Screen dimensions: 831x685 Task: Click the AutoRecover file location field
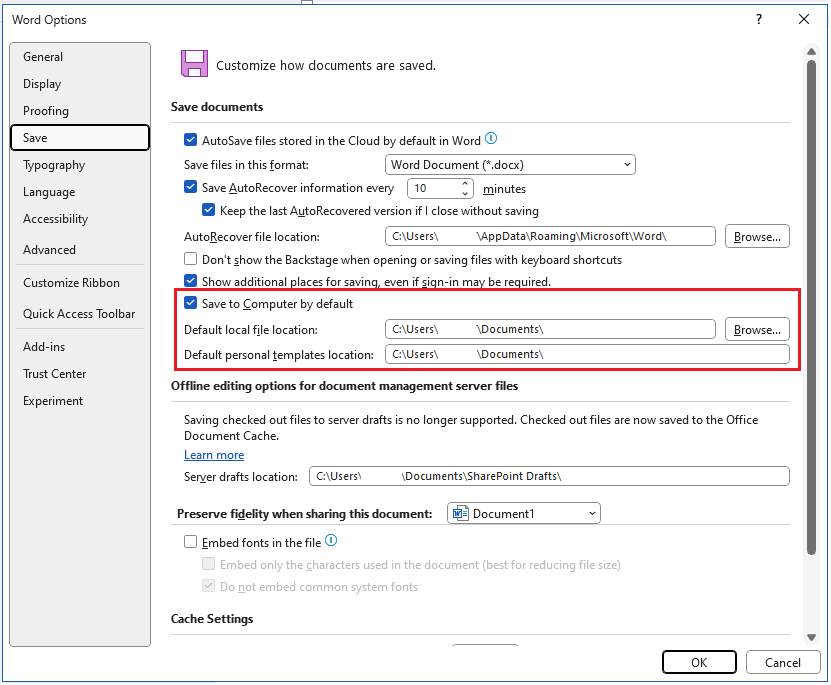550,236
